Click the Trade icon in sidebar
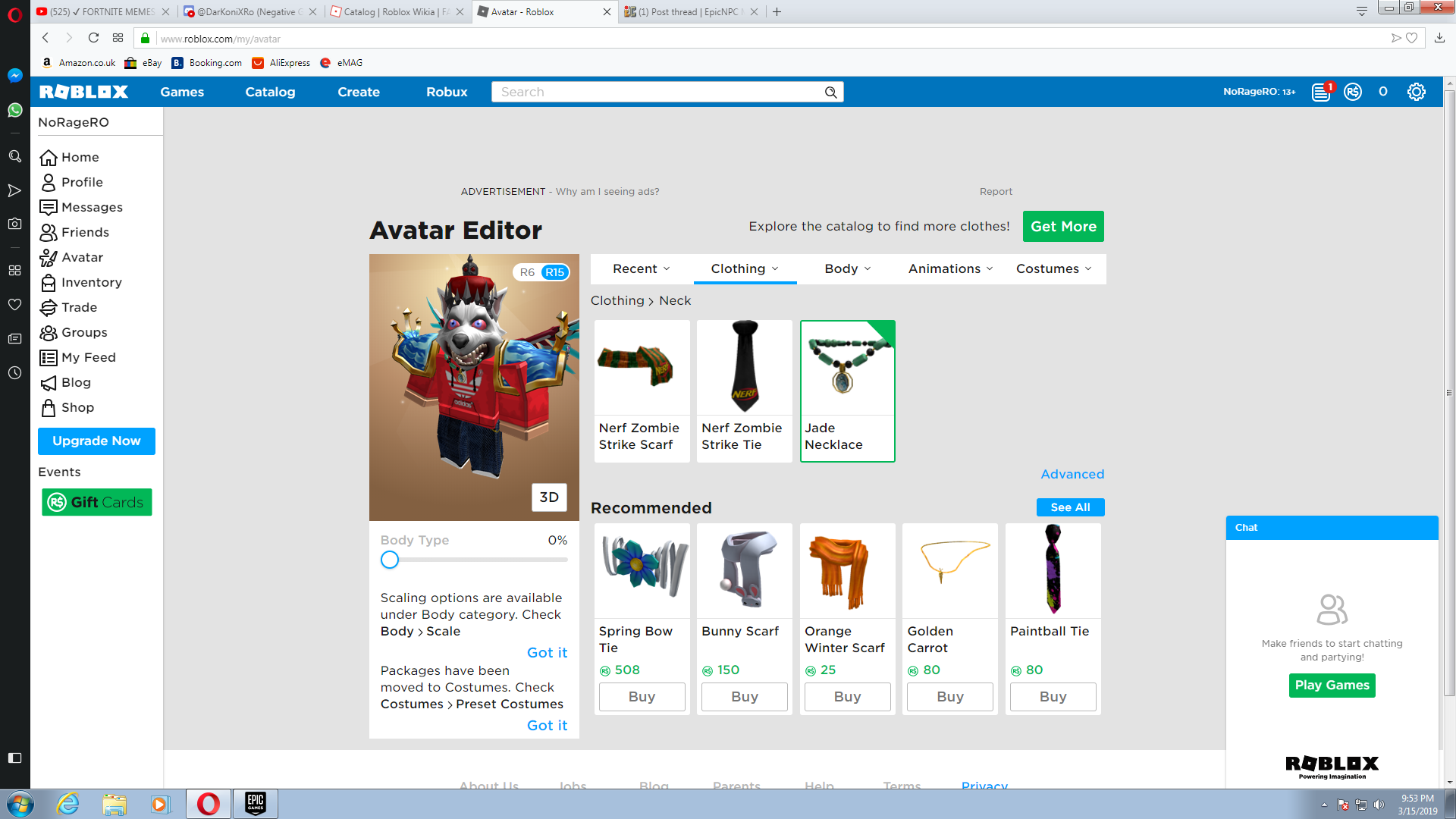 coord(48,307)
